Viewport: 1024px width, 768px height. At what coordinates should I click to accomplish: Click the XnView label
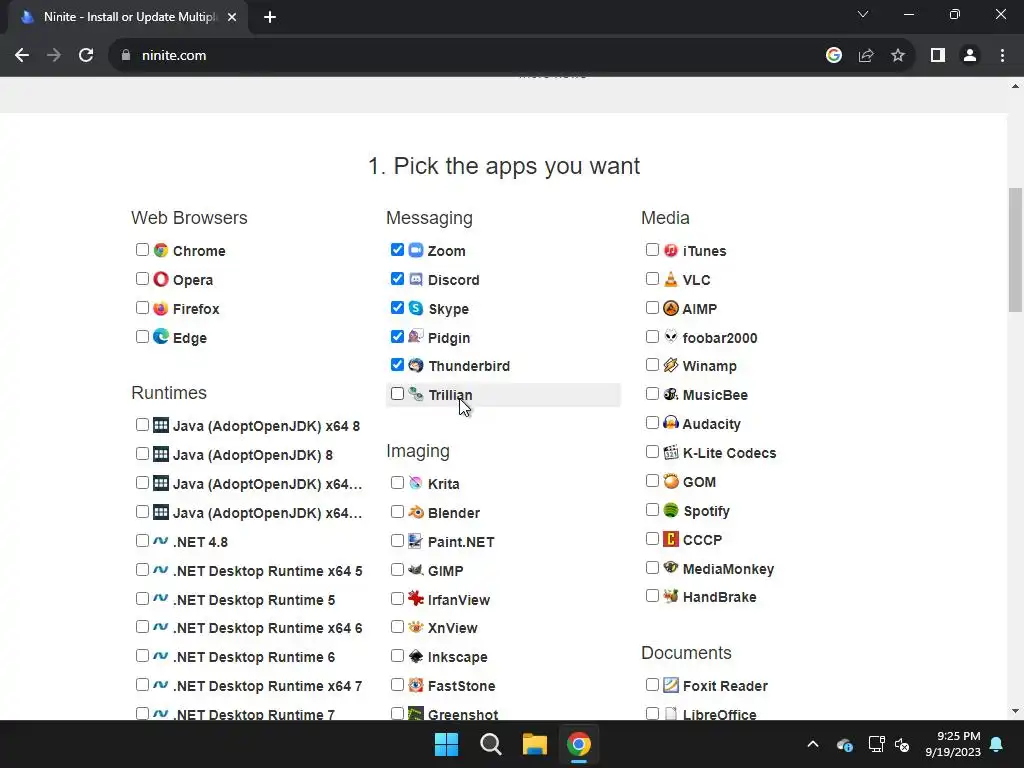point(453,628)
